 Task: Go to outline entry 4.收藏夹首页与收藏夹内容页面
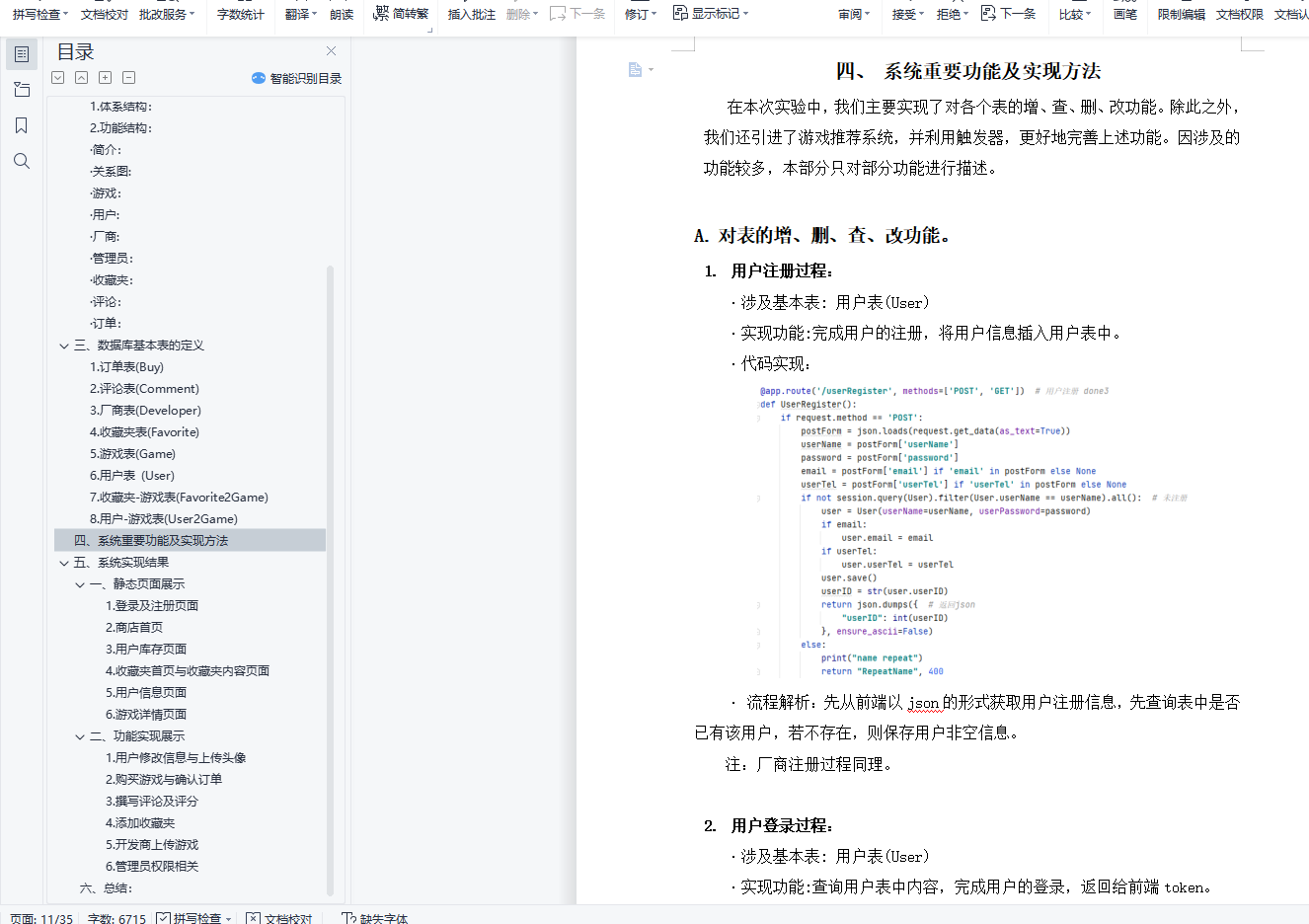188,671
